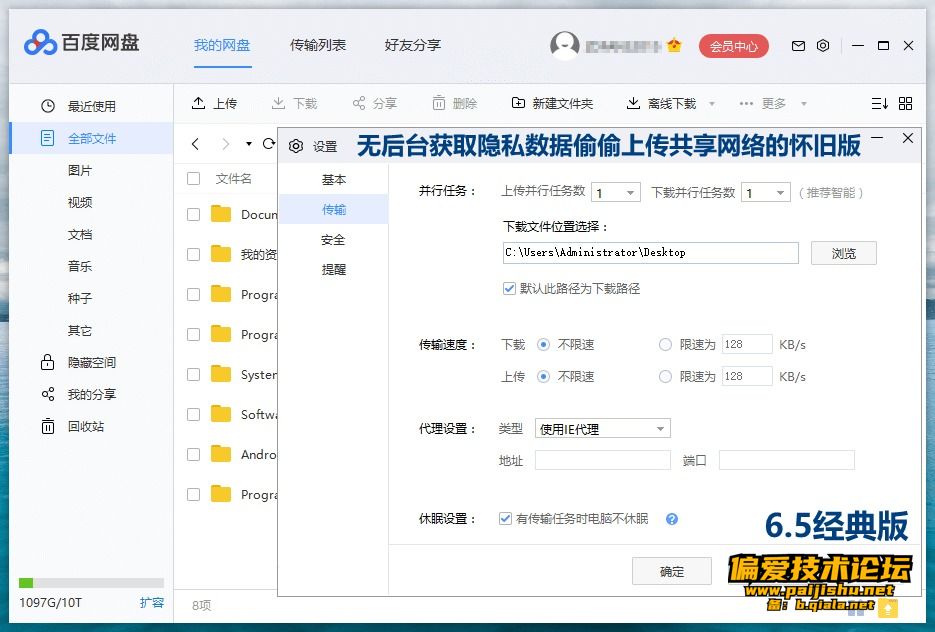Go back with the left arrow

pyautogui.click(x=195, y=144)
